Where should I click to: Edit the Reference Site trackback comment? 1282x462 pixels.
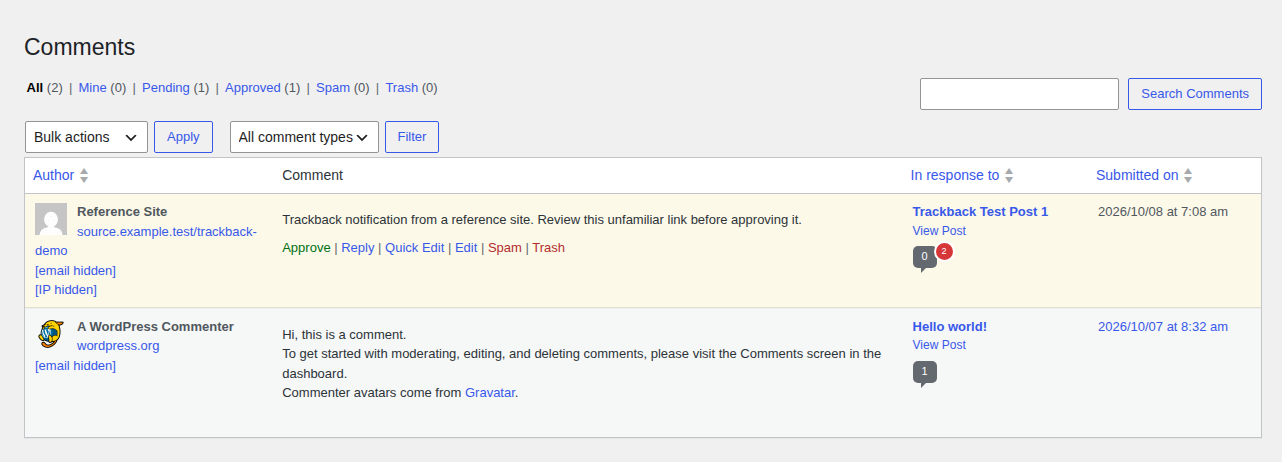click(x=466, y=248)
